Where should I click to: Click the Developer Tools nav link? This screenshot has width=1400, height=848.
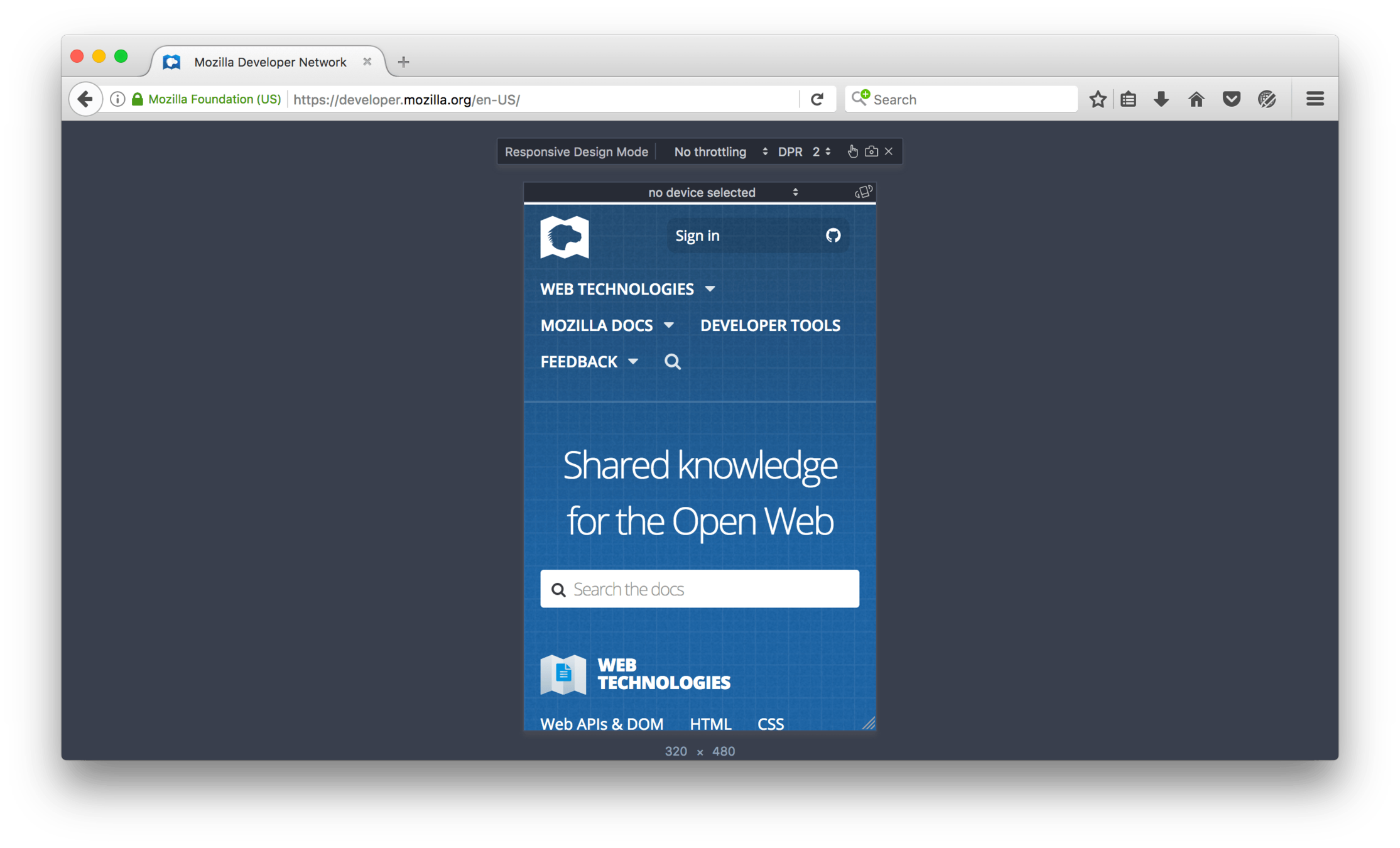[770, 325]
